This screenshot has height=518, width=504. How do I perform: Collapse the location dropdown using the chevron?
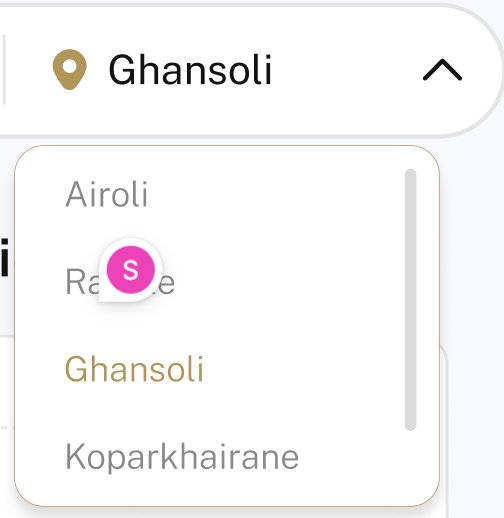[x=442, y=70]
